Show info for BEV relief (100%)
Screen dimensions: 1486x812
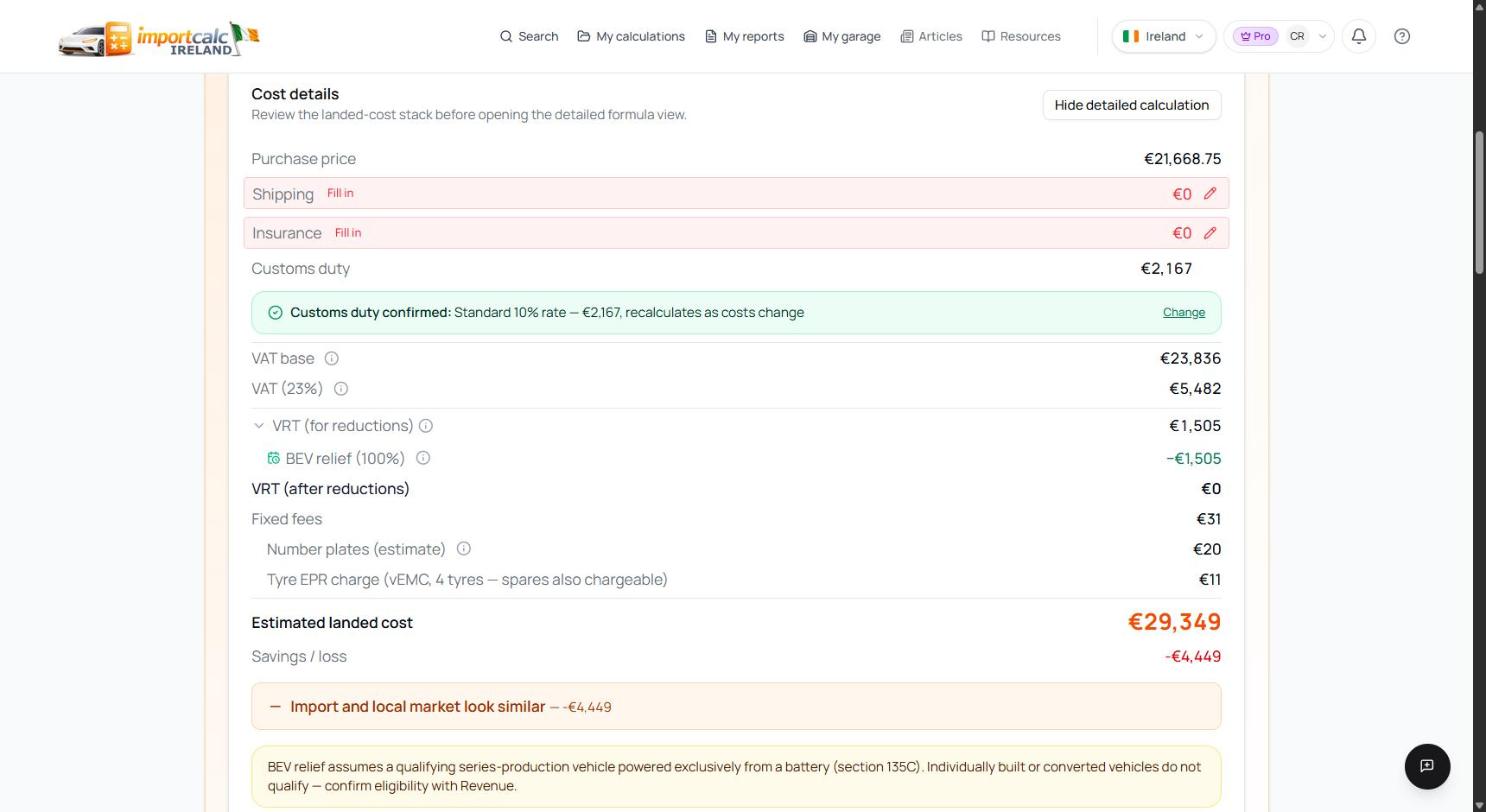pos(423,458)
